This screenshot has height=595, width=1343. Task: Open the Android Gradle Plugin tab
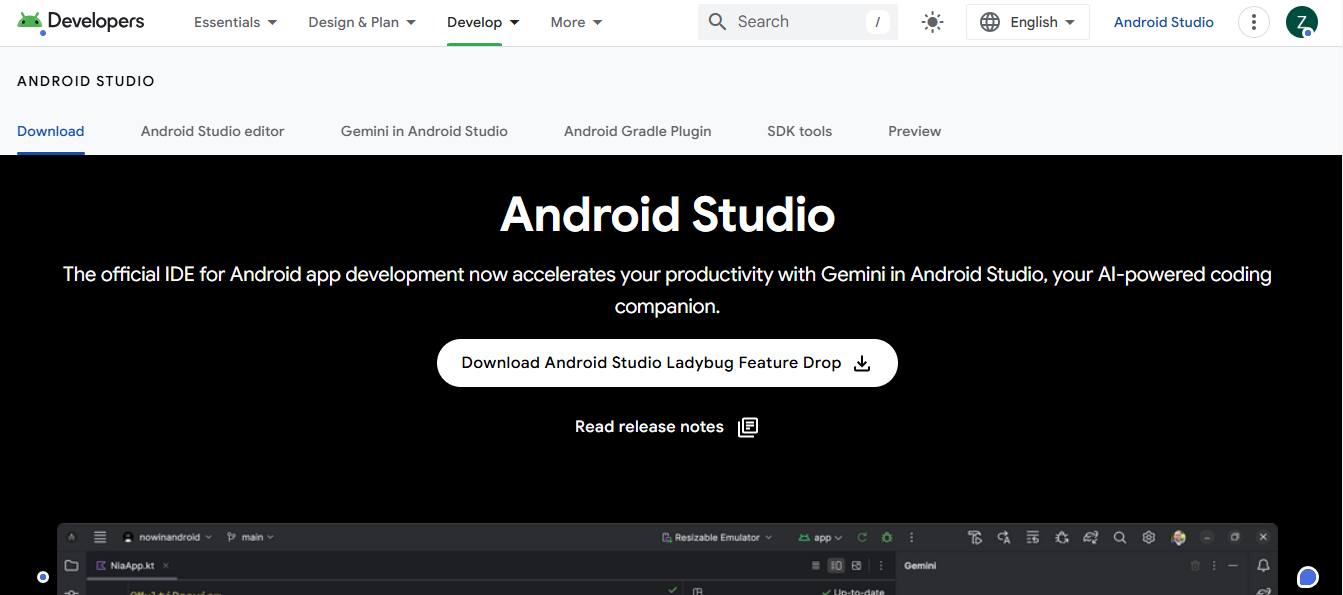[638, 131]
